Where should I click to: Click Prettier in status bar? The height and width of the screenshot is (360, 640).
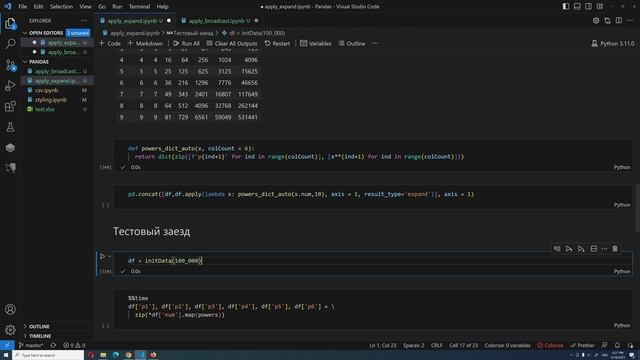[x=582, y=345]
